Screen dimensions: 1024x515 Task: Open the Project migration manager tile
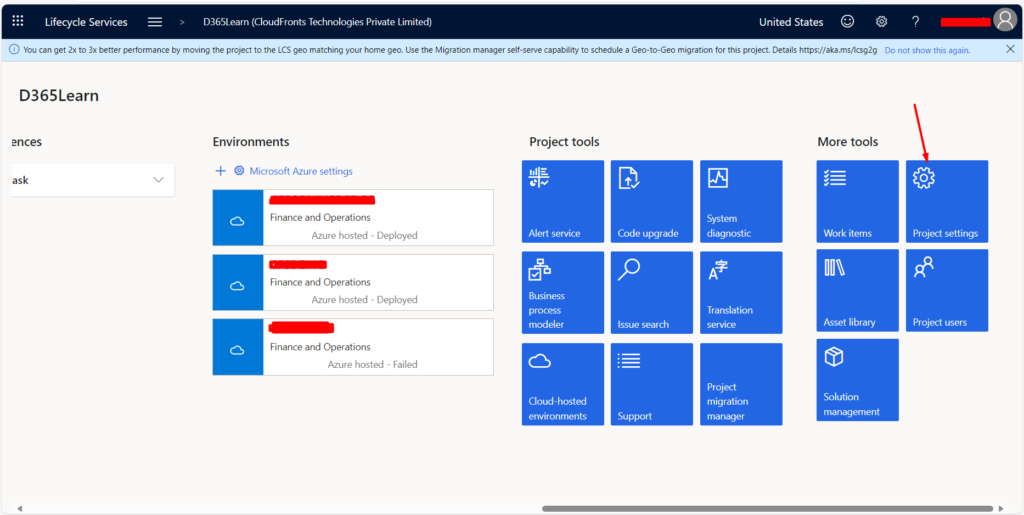741,384
